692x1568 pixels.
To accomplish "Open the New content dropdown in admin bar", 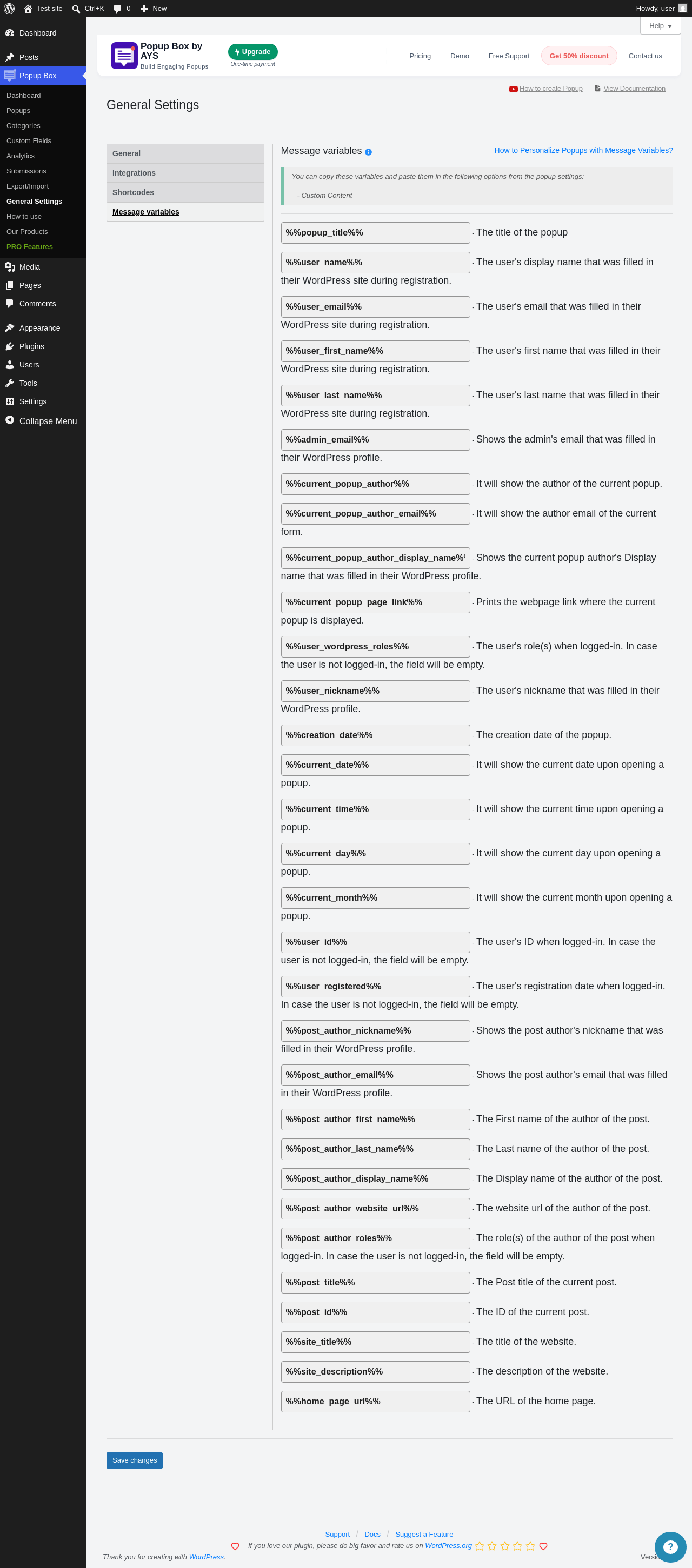I will point(154,9).
